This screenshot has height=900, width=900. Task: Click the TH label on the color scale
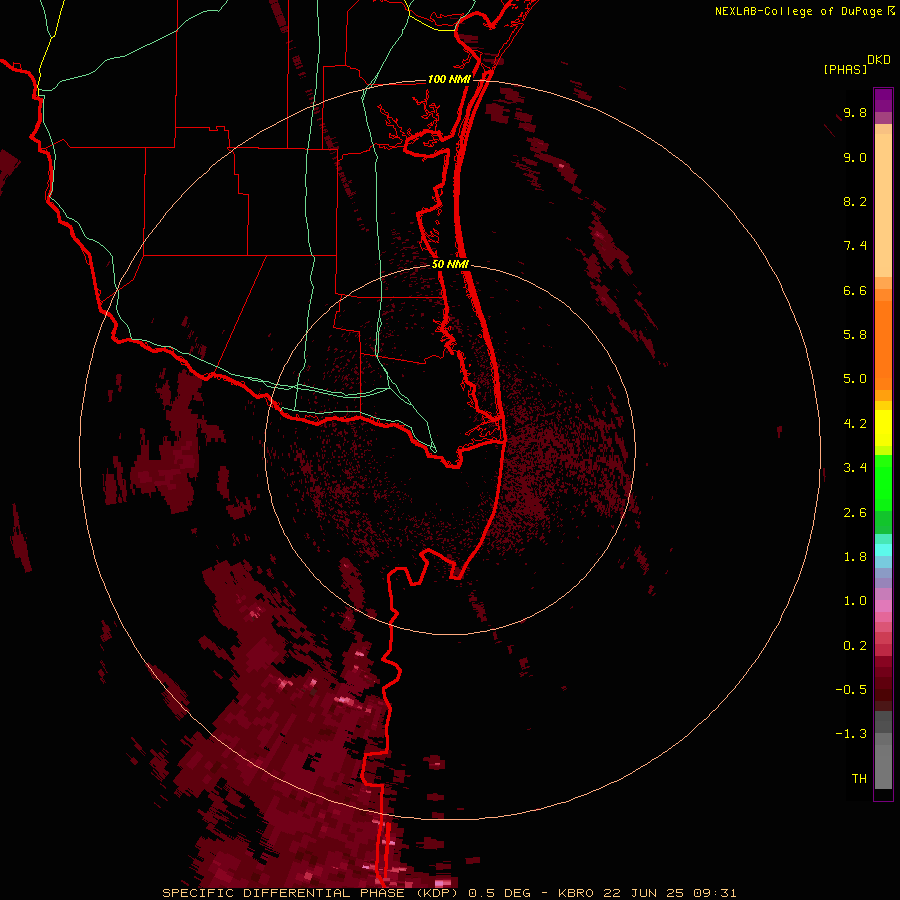[x=859, y=779]
